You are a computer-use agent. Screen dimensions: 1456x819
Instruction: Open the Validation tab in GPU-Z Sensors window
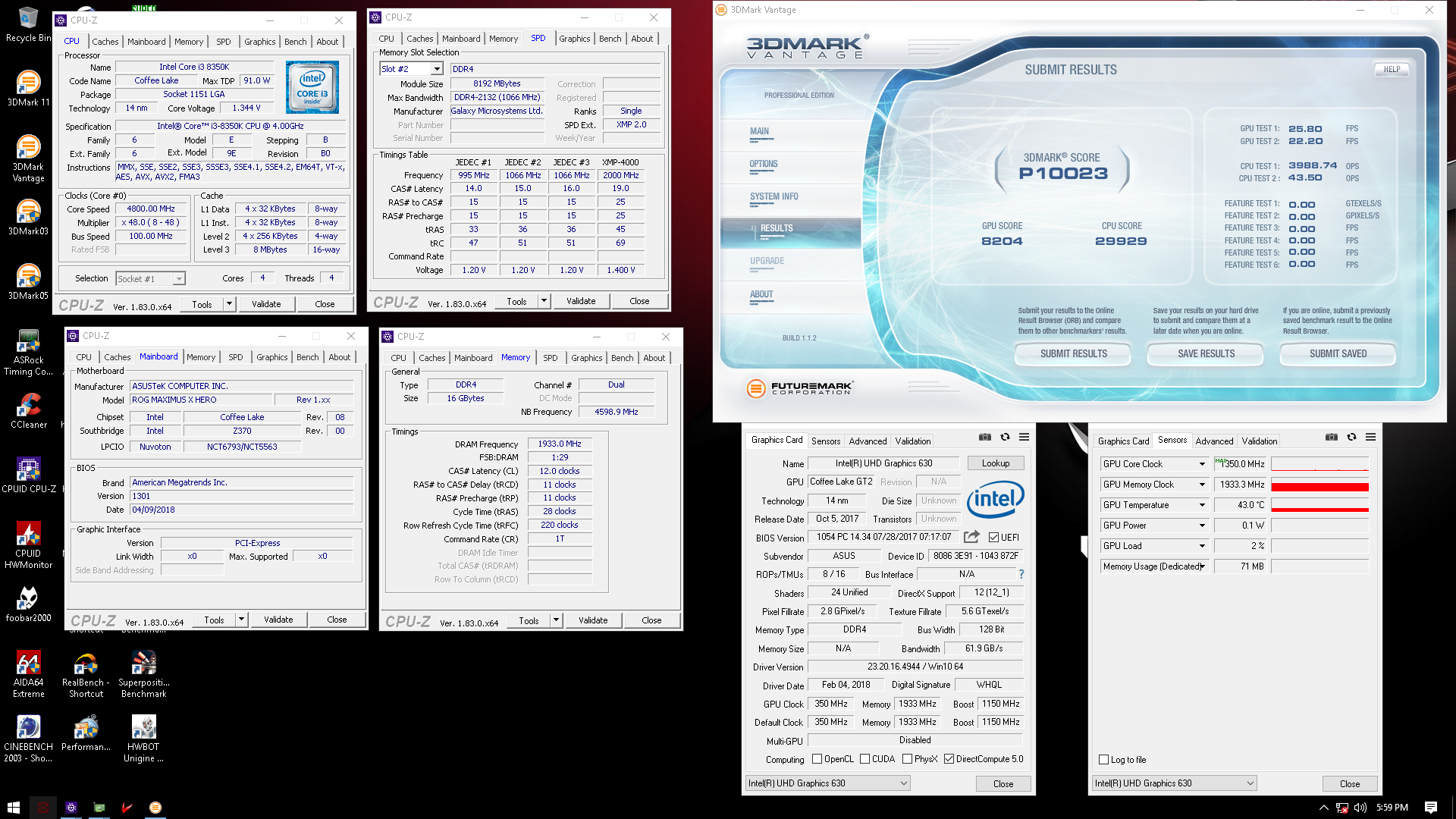coord(1260,441)
